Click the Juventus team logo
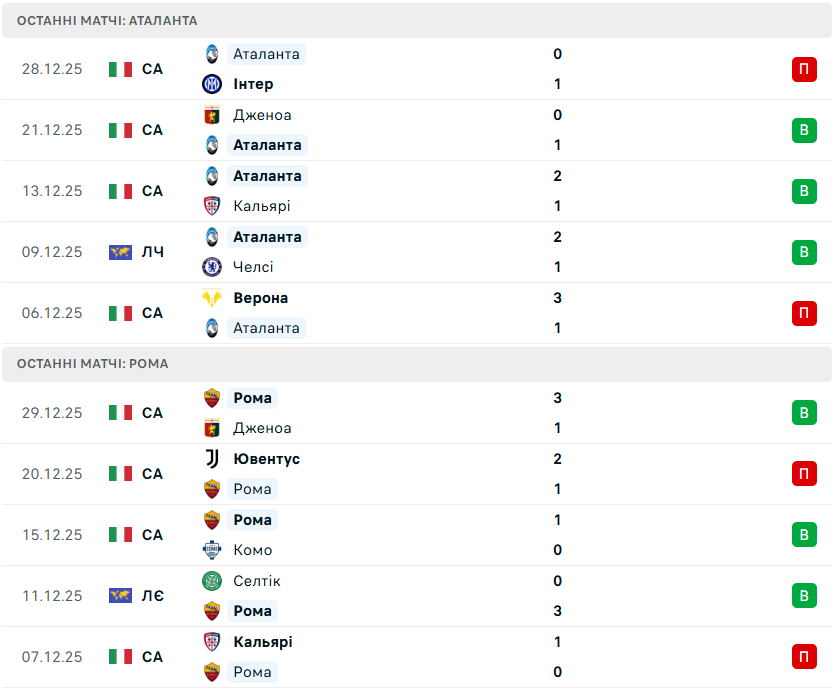This screenshot has width=834, height=691. [x=212, y=459]
